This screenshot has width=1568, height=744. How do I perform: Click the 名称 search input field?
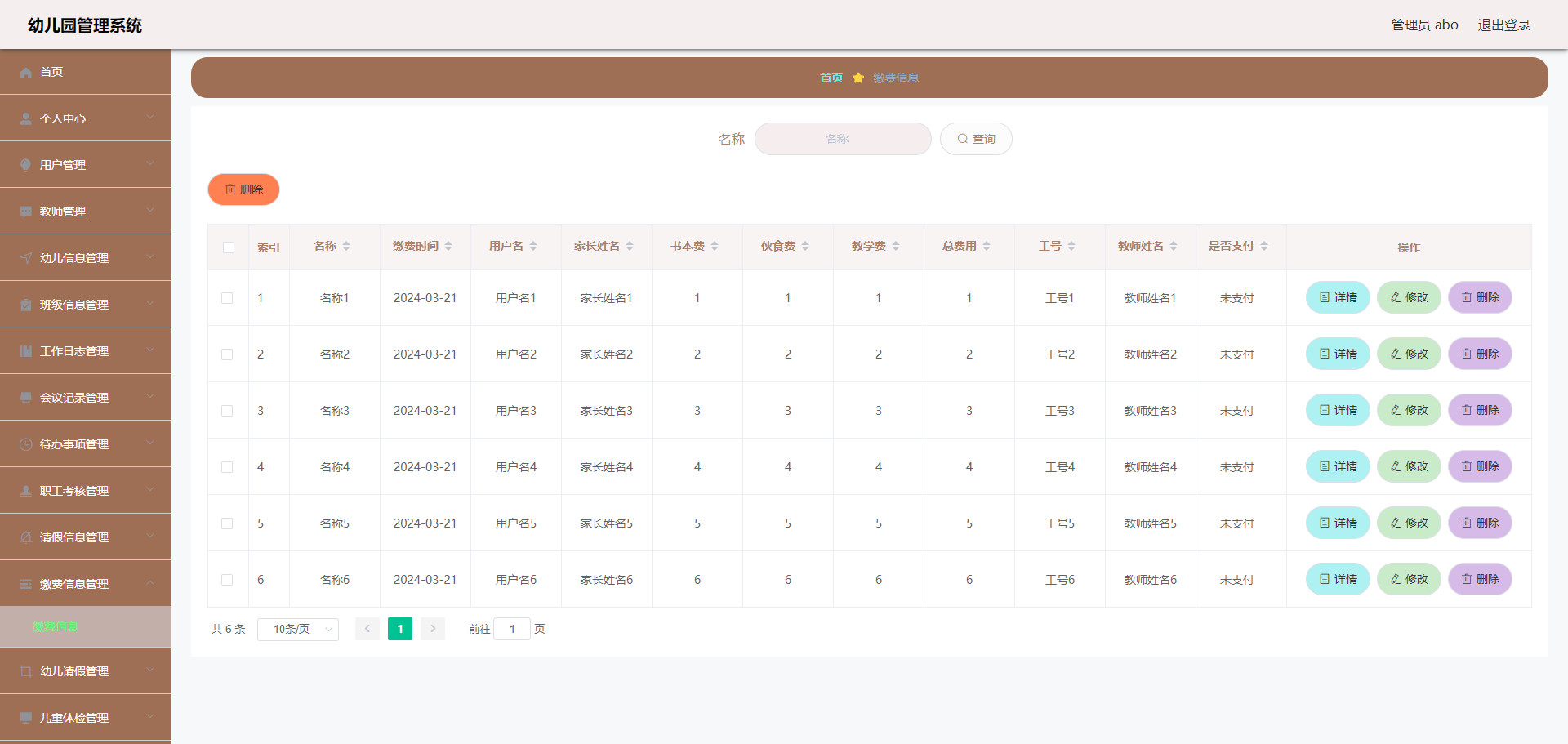[x=843, y=139]
